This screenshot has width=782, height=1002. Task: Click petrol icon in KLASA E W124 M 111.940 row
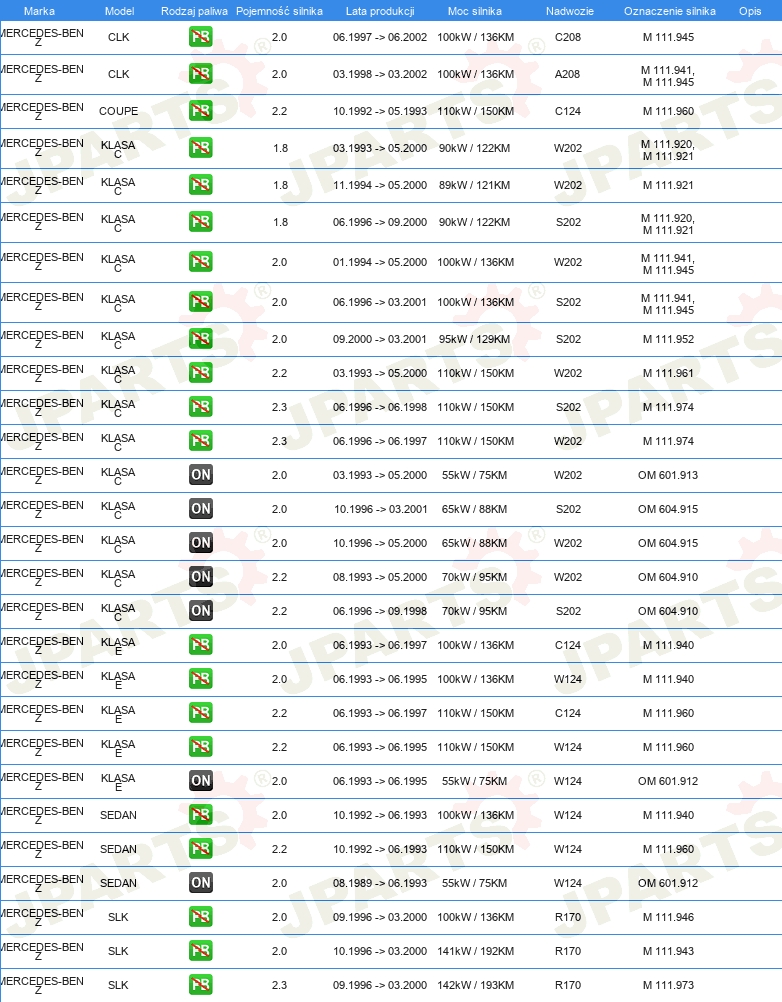coord(201,679)
